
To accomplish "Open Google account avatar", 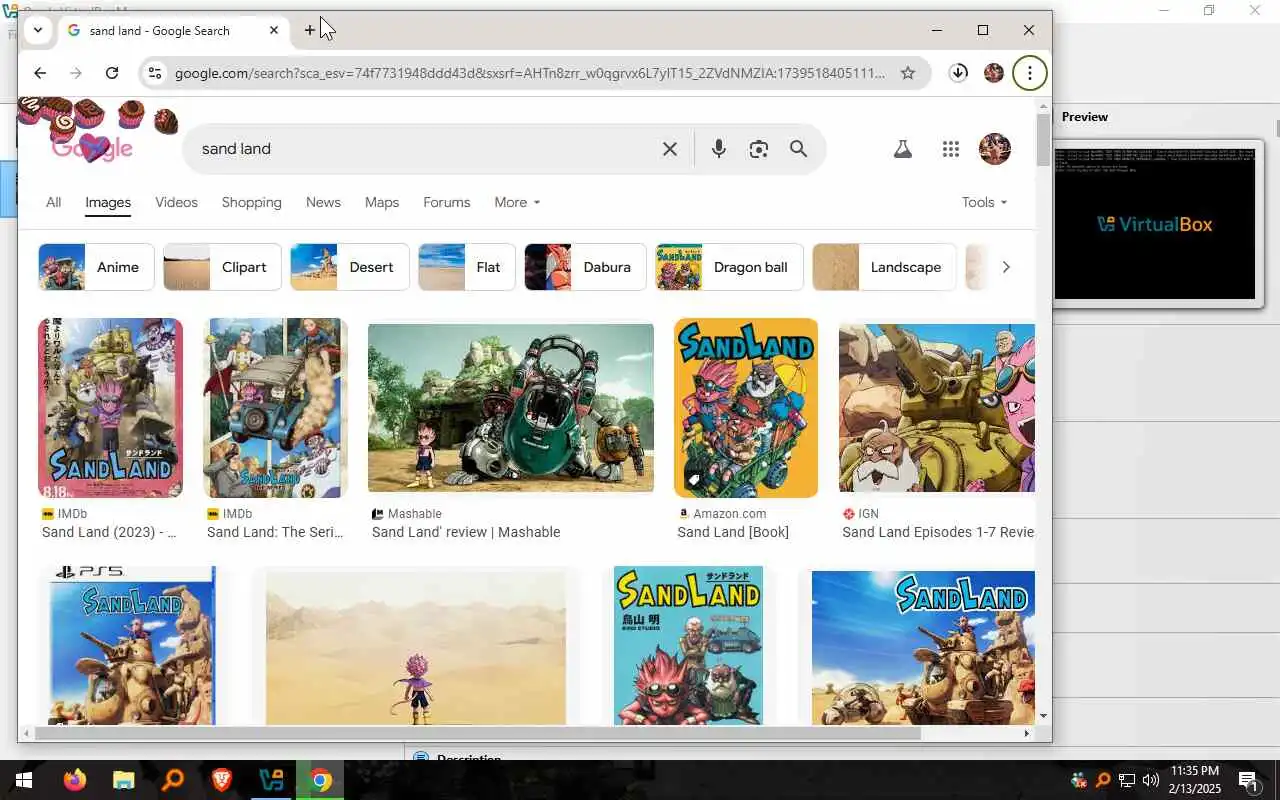I will click(x=995, y=149).
